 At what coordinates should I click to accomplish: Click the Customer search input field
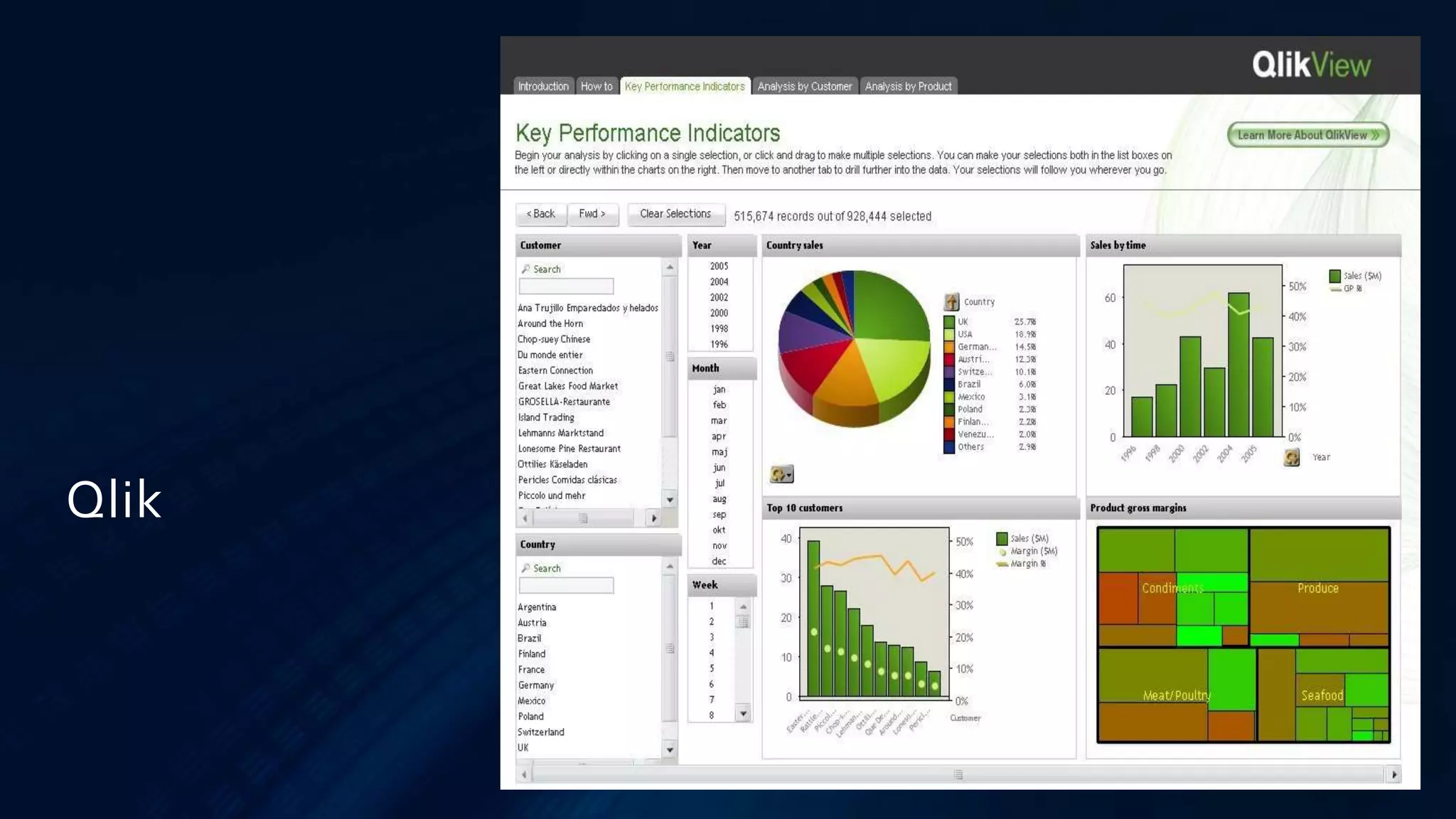pyautogui.click(x=566, y=287)
